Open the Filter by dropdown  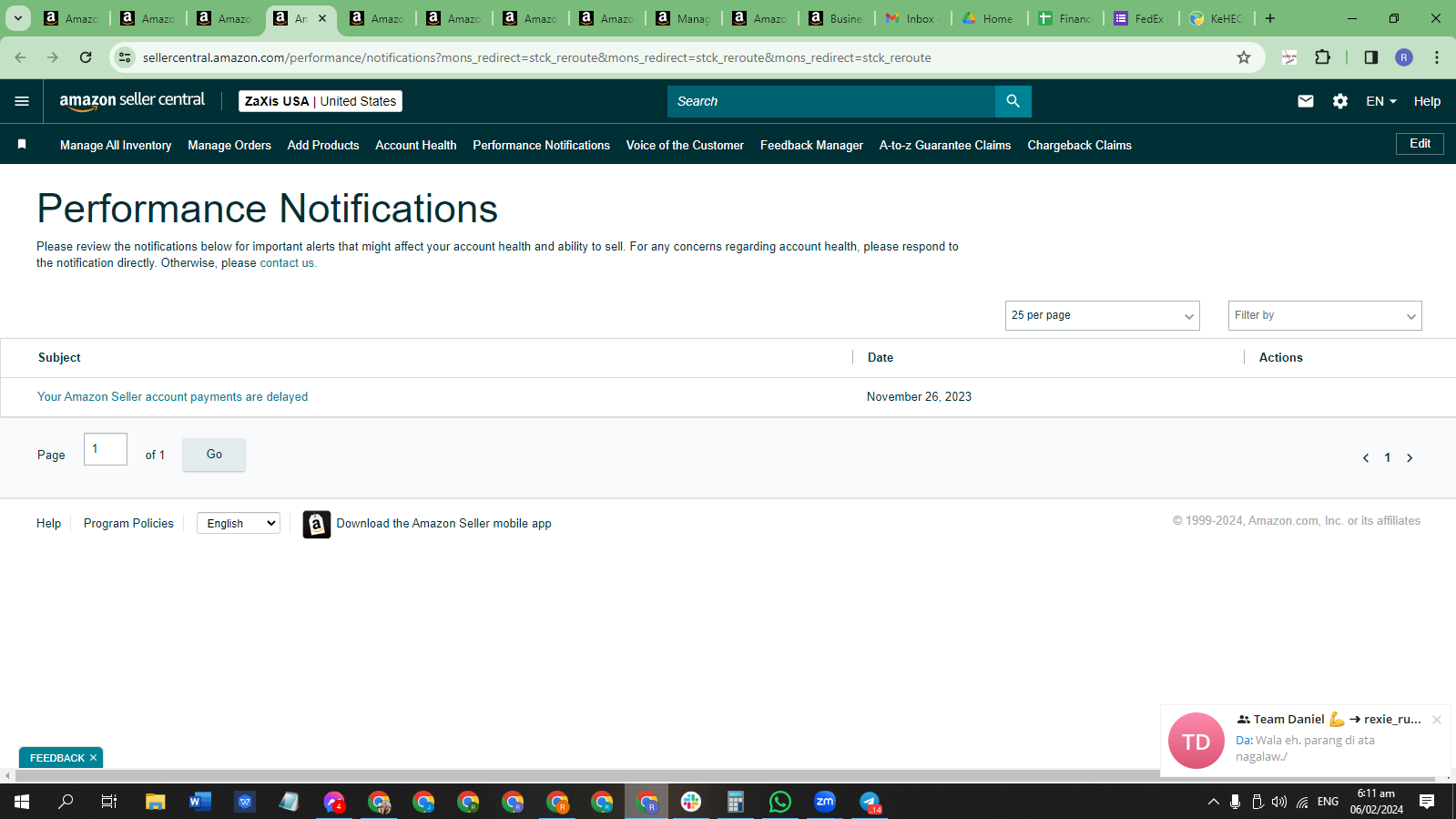(x=1325, y=315)
